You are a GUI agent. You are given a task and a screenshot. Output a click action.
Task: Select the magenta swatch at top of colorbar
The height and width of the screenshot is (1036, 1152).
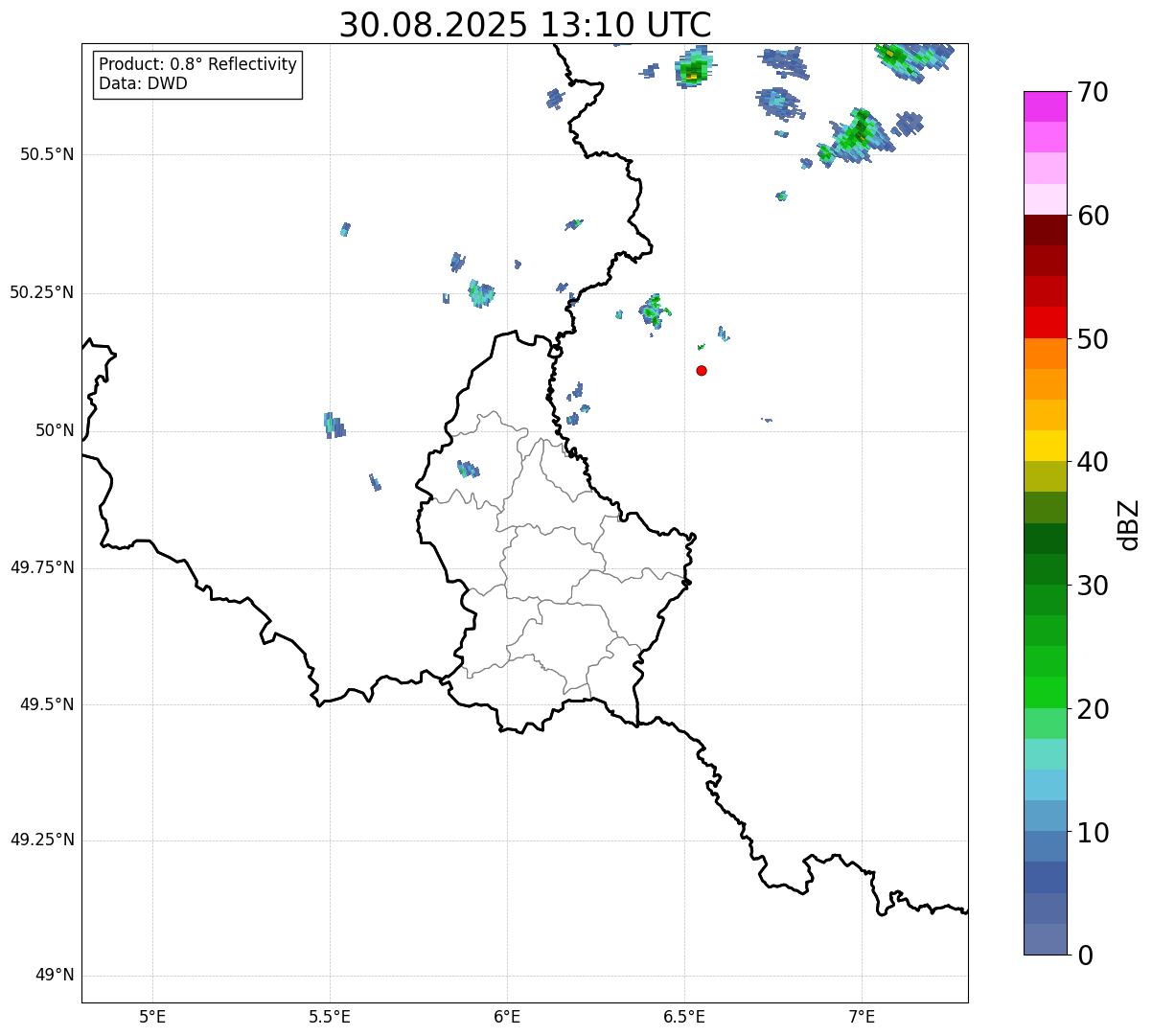pyautogui.click(x=1045, y=106)
